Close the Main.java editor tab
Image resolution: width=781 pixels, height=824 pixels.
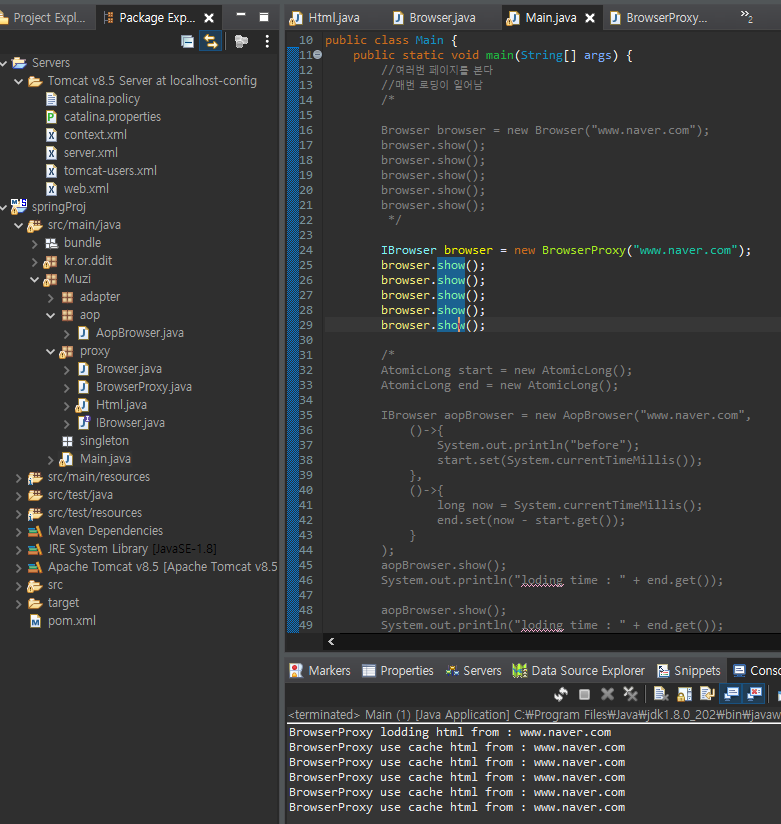(590, 18)
